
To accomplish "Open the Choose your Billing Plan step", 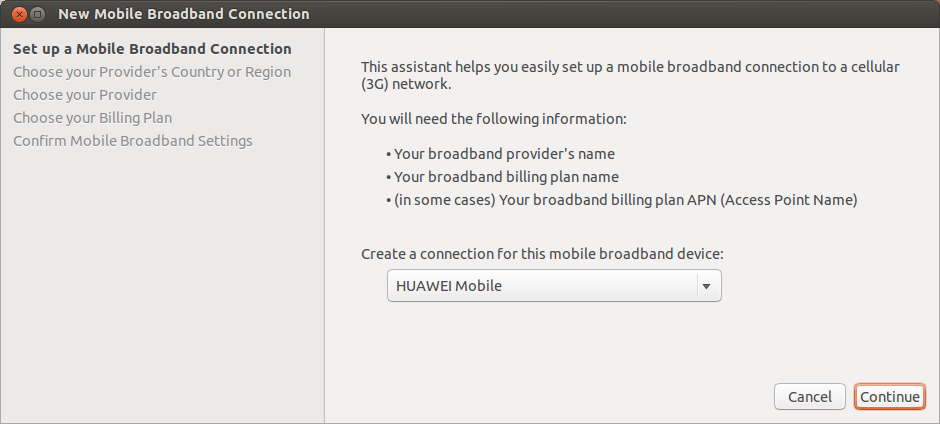I will [x=93, y=118].
